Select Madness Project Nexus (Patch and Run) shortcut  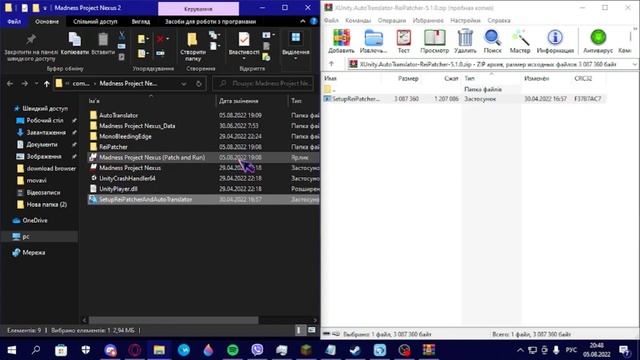pos(204,157)
